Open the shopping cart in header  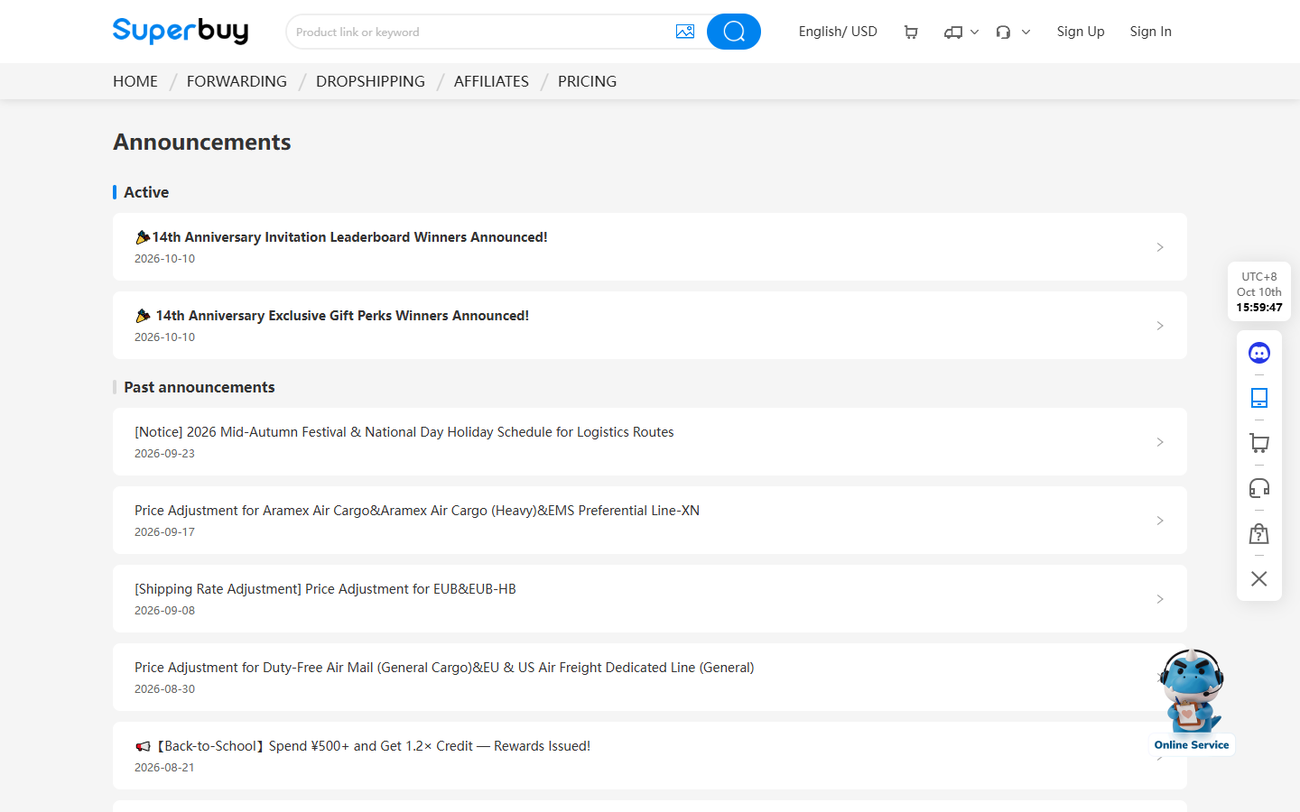pos(911,32)
